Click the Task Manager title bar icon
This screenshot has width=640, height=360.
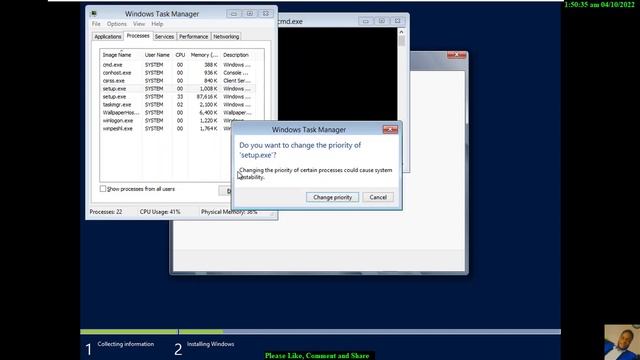click(94, 13)
